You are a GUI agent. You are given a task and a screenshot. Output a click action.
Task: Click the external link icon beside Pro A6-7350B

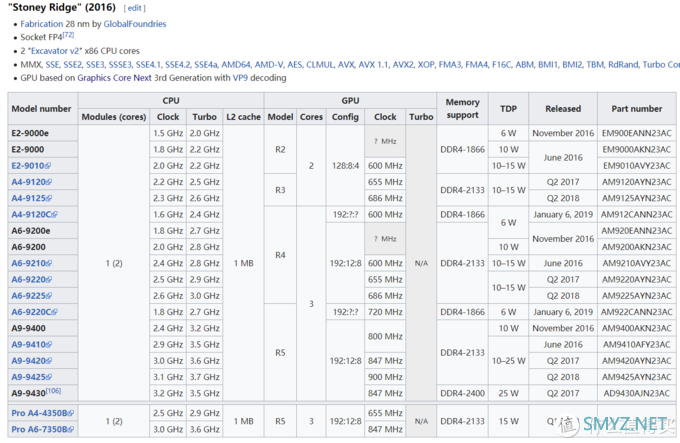71,430
